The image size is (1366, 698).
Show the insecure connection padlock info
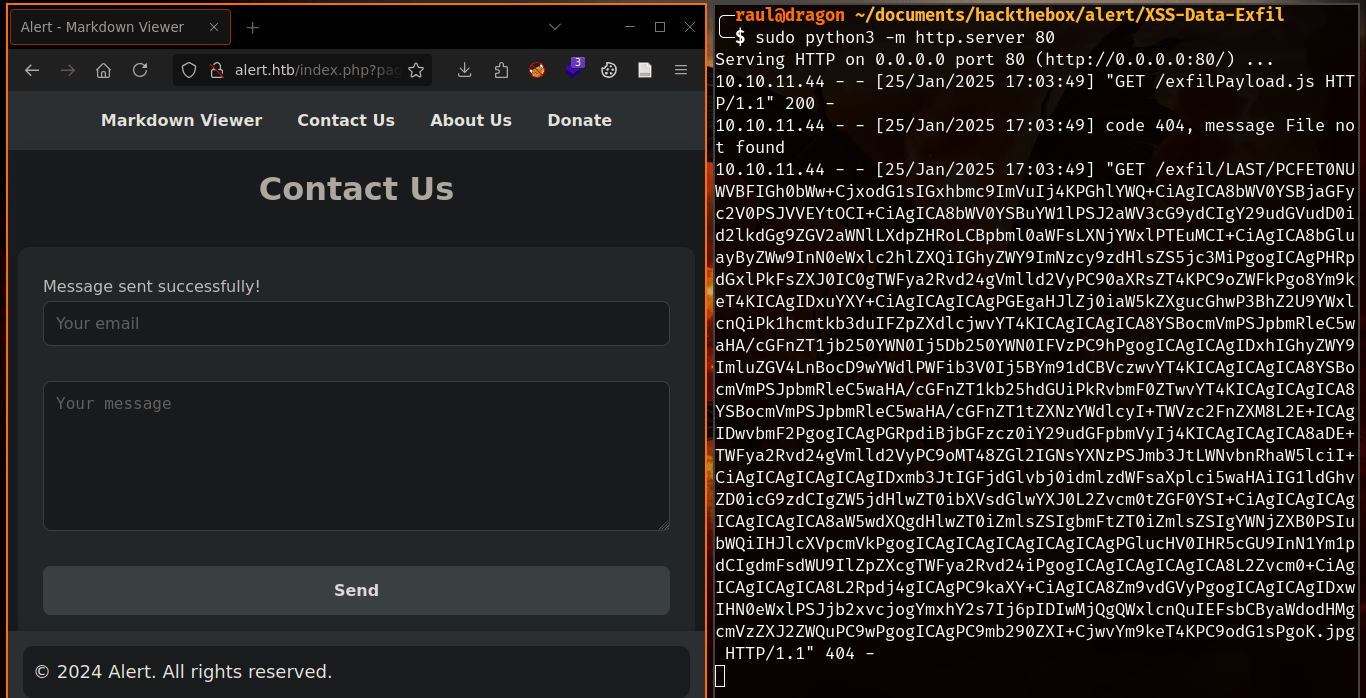pos(215,70)
